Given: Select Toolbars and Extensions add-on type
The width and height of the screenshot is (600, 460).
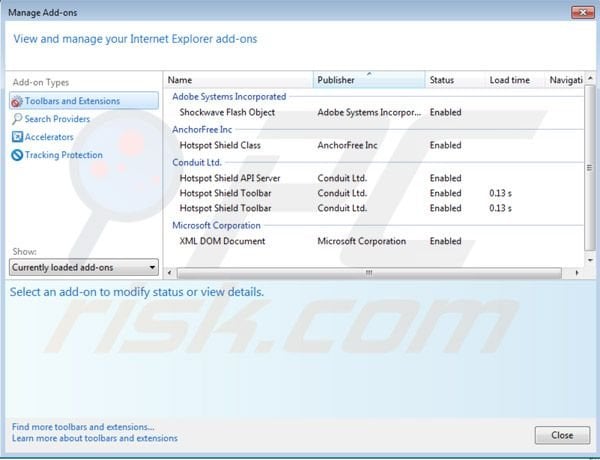Looking at the screenshot, I should pos(84,101).
